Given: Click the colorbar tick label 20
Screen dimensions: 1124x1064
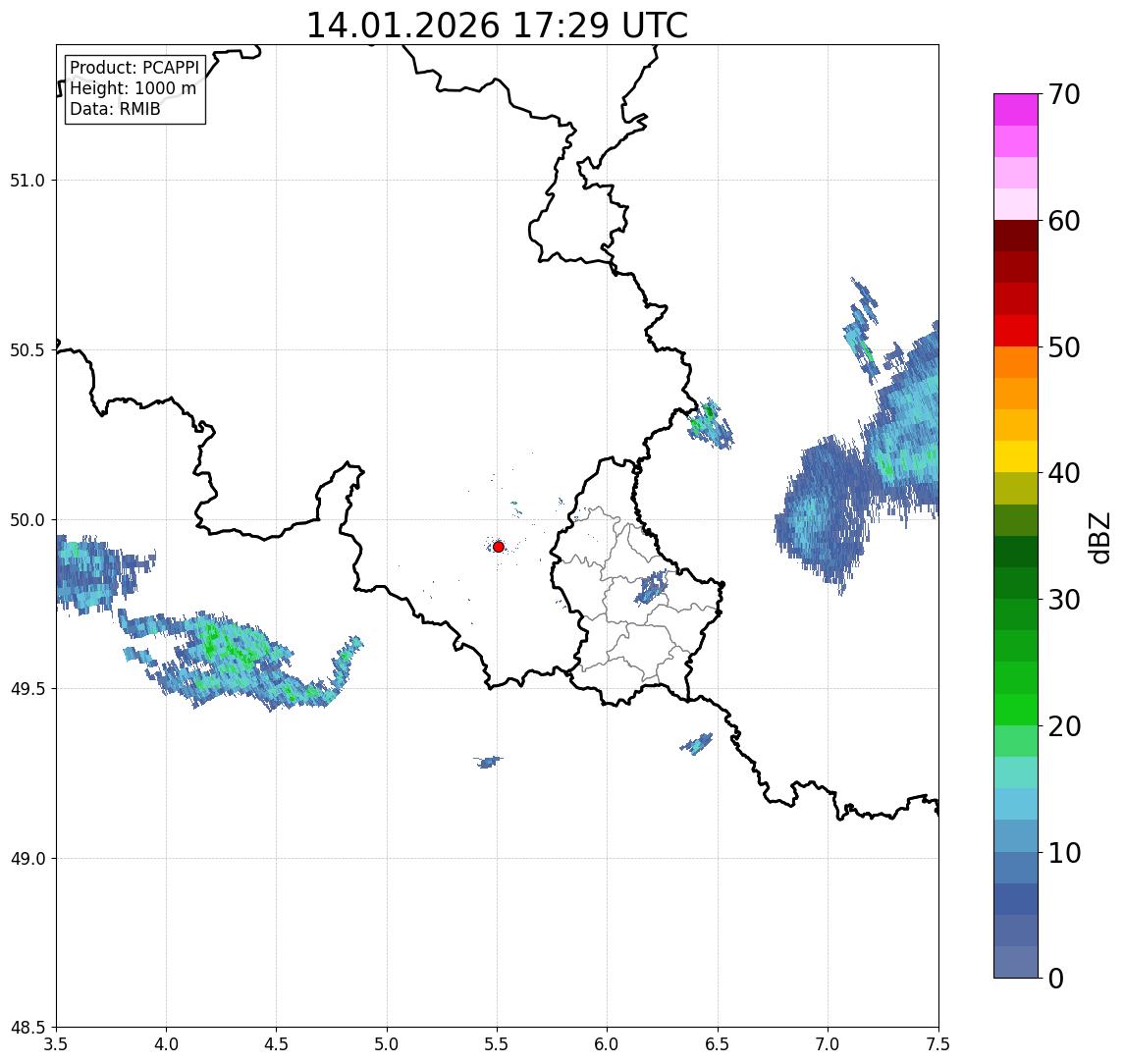Looking at the screenshot, I should pyautogui.click(x=1063, y=725).
